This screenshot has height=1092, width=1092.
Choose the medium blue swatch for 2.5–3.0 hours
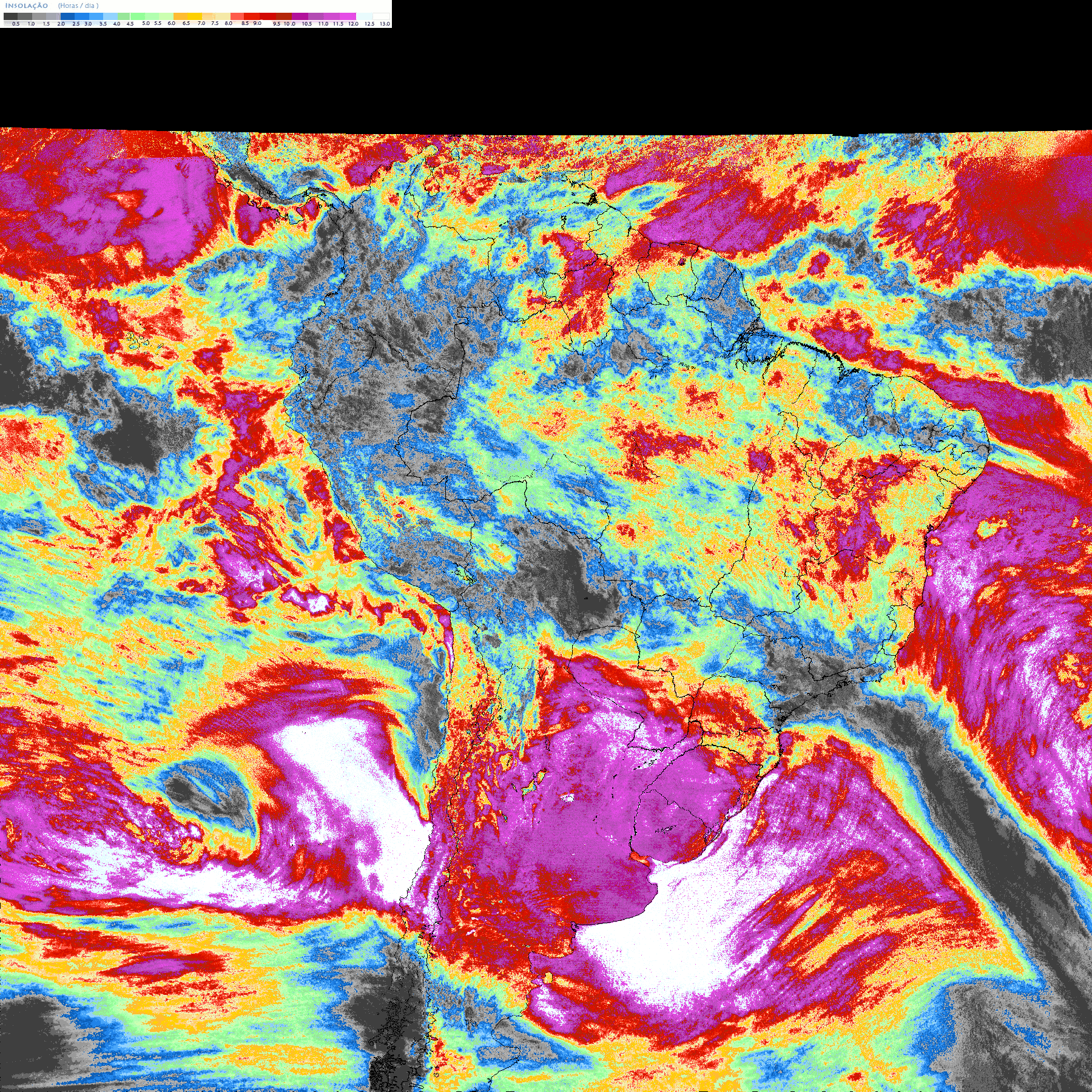(82, 16)
